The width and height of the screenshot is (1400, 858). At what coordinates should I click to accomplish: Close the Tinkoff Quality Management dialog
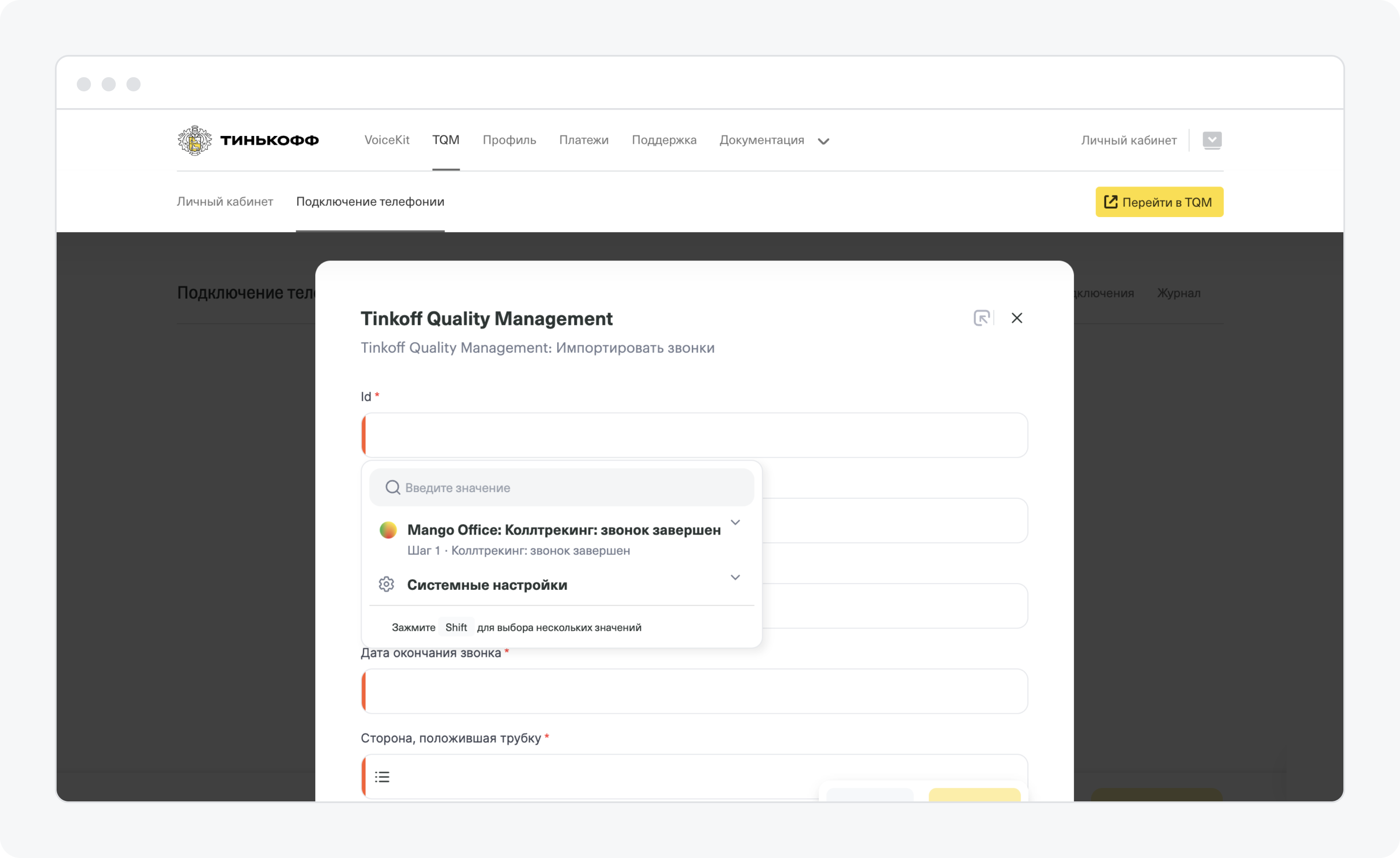point(1017,317)
